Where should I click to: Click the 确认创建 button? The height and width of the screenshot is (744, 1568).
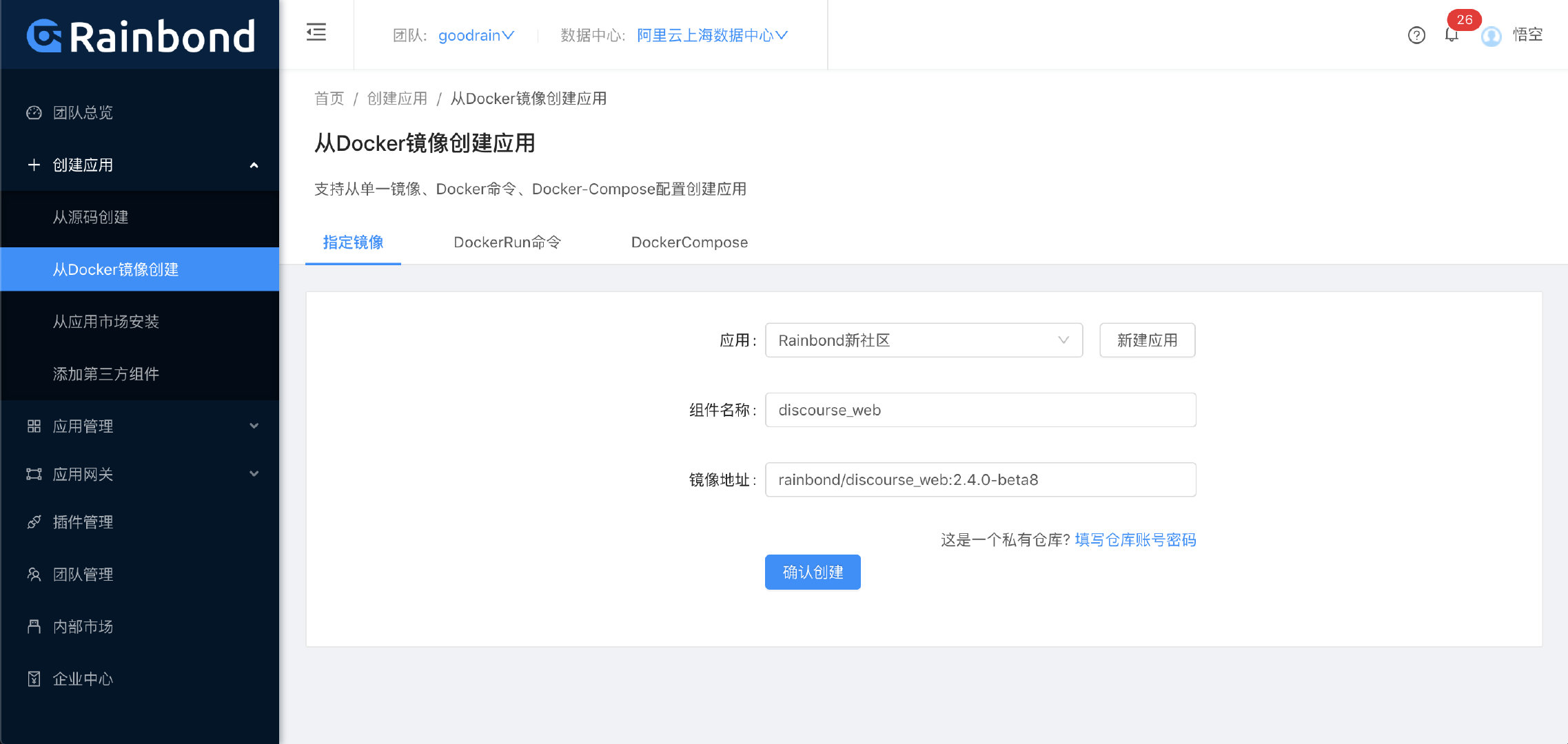pyautogui.click(x=812, y=571)
